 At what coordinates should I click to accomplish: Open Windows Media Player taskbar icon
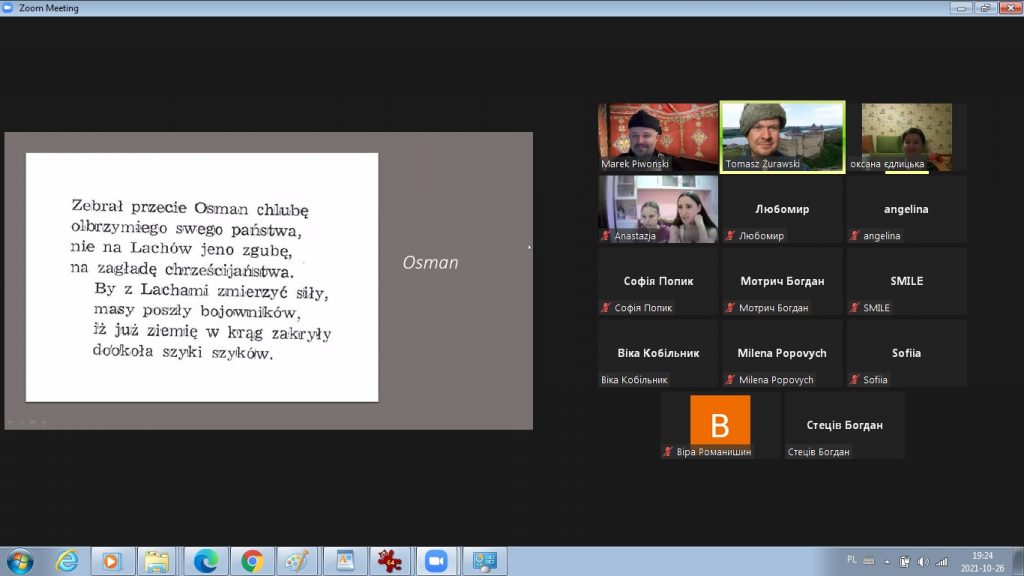tap(112, 561)
